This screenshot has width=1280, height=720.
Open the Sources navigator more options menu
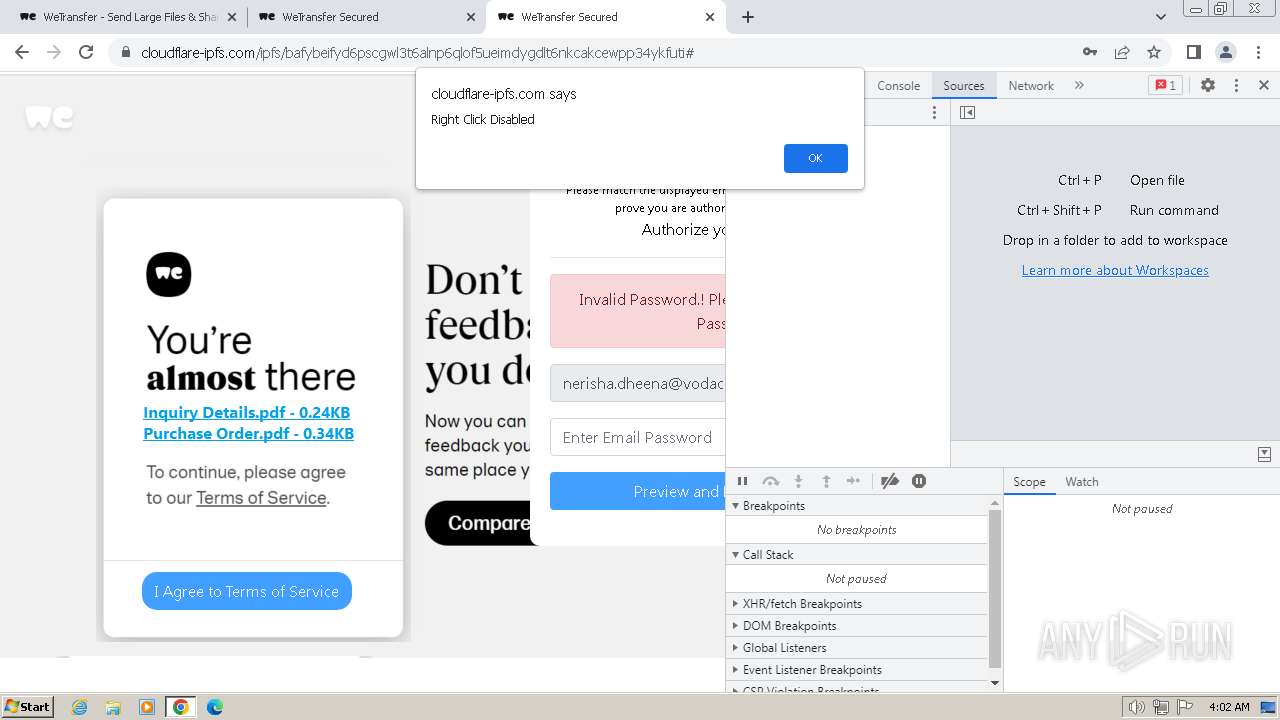tap(935, 112)
